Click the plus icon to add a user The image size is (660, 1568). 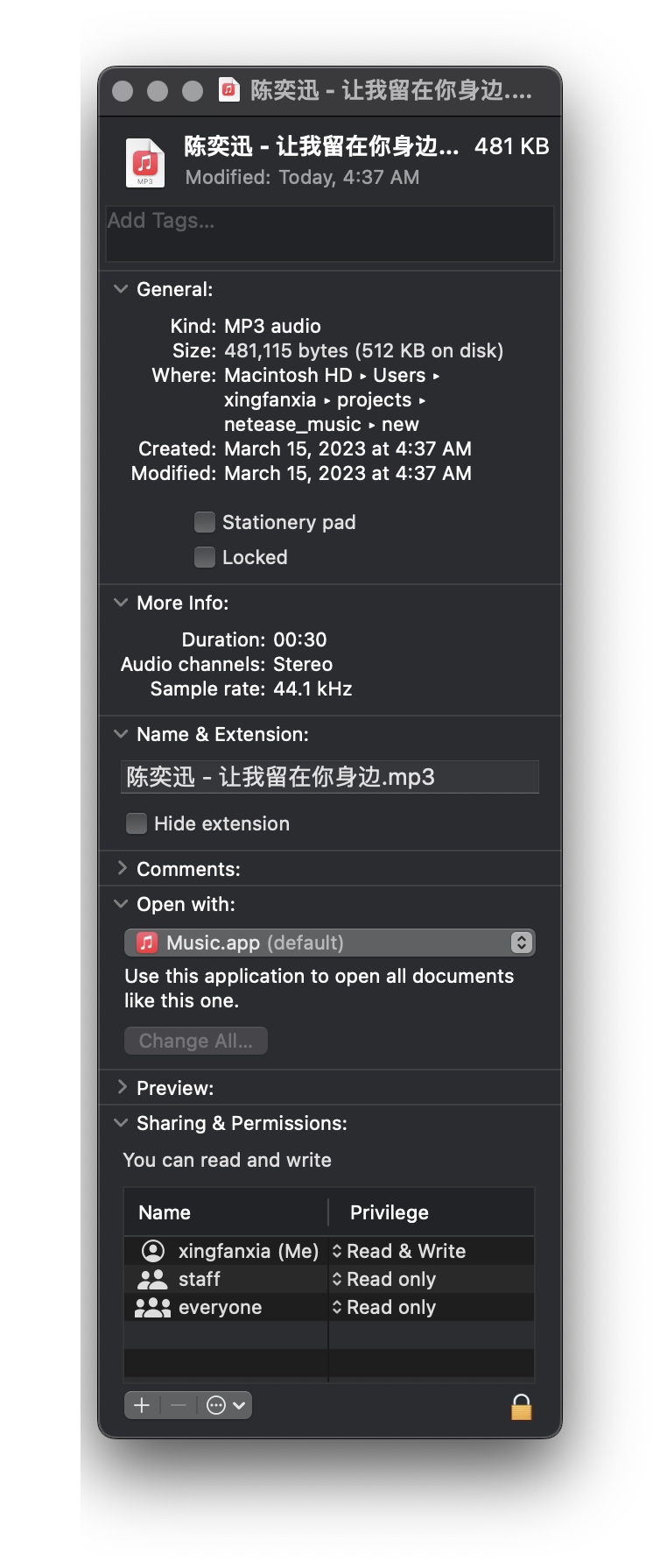[141, 1405]
